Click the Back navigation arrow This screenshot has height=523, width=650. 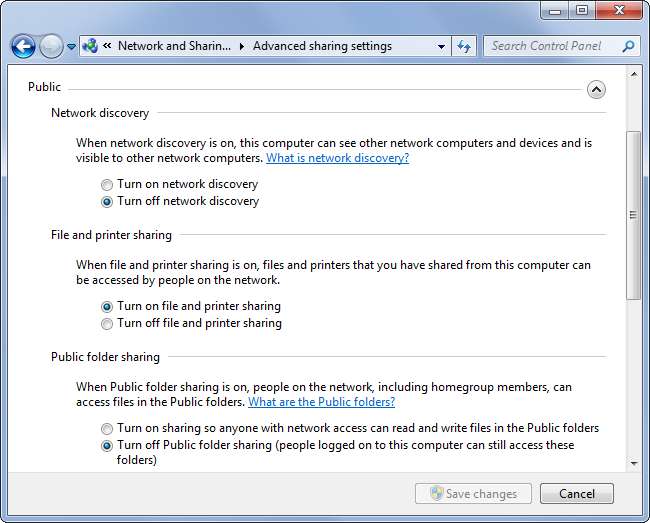tap(23, 46)
